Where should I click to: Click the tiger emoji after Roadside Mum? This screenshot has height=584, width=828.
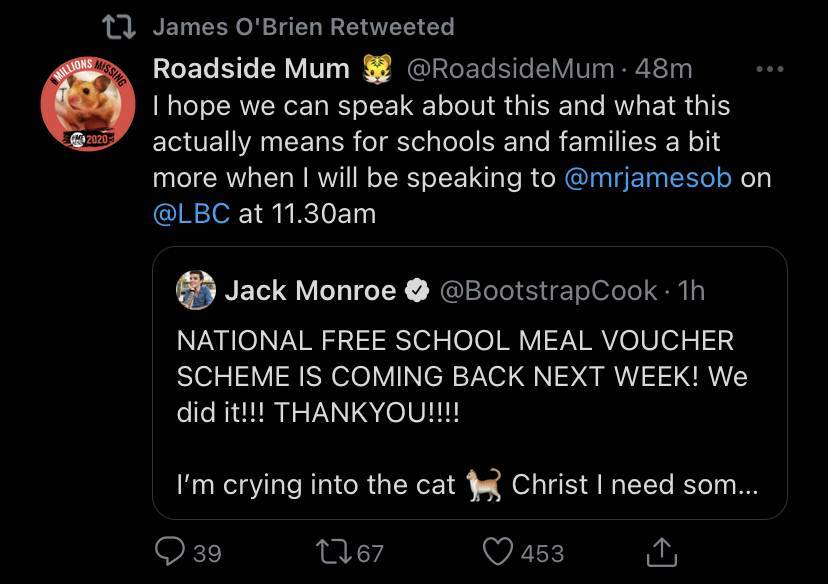point(378,69)
